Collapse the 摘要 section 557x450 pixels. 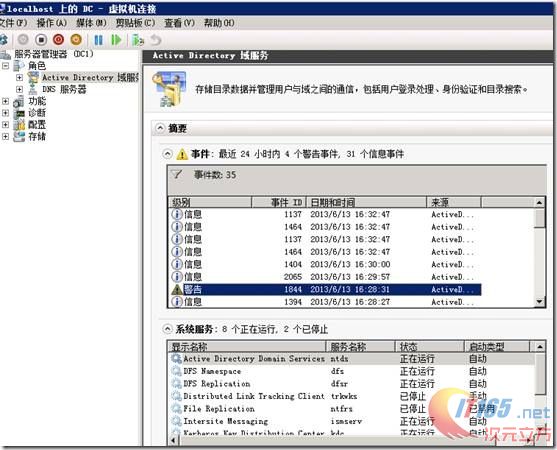click(x=161, y=128)
